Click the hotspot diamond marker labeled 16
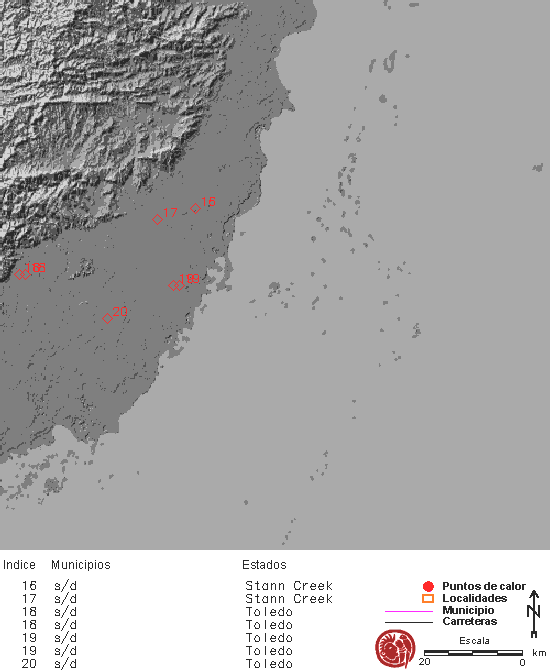Screen dimensions: 550x670 (195, 209)
